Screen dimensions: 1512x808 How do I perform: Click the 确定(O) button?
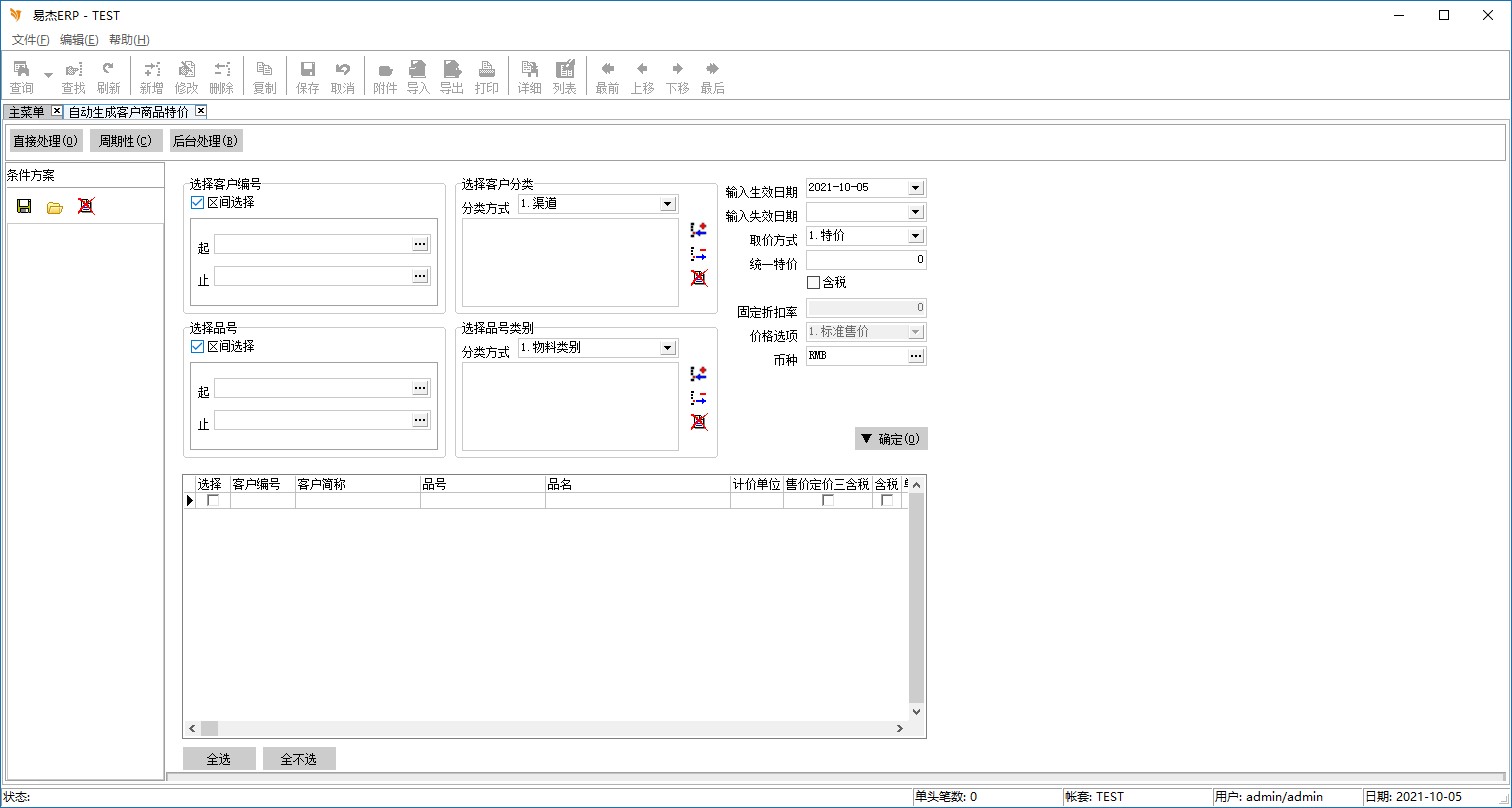pos(890,439)
